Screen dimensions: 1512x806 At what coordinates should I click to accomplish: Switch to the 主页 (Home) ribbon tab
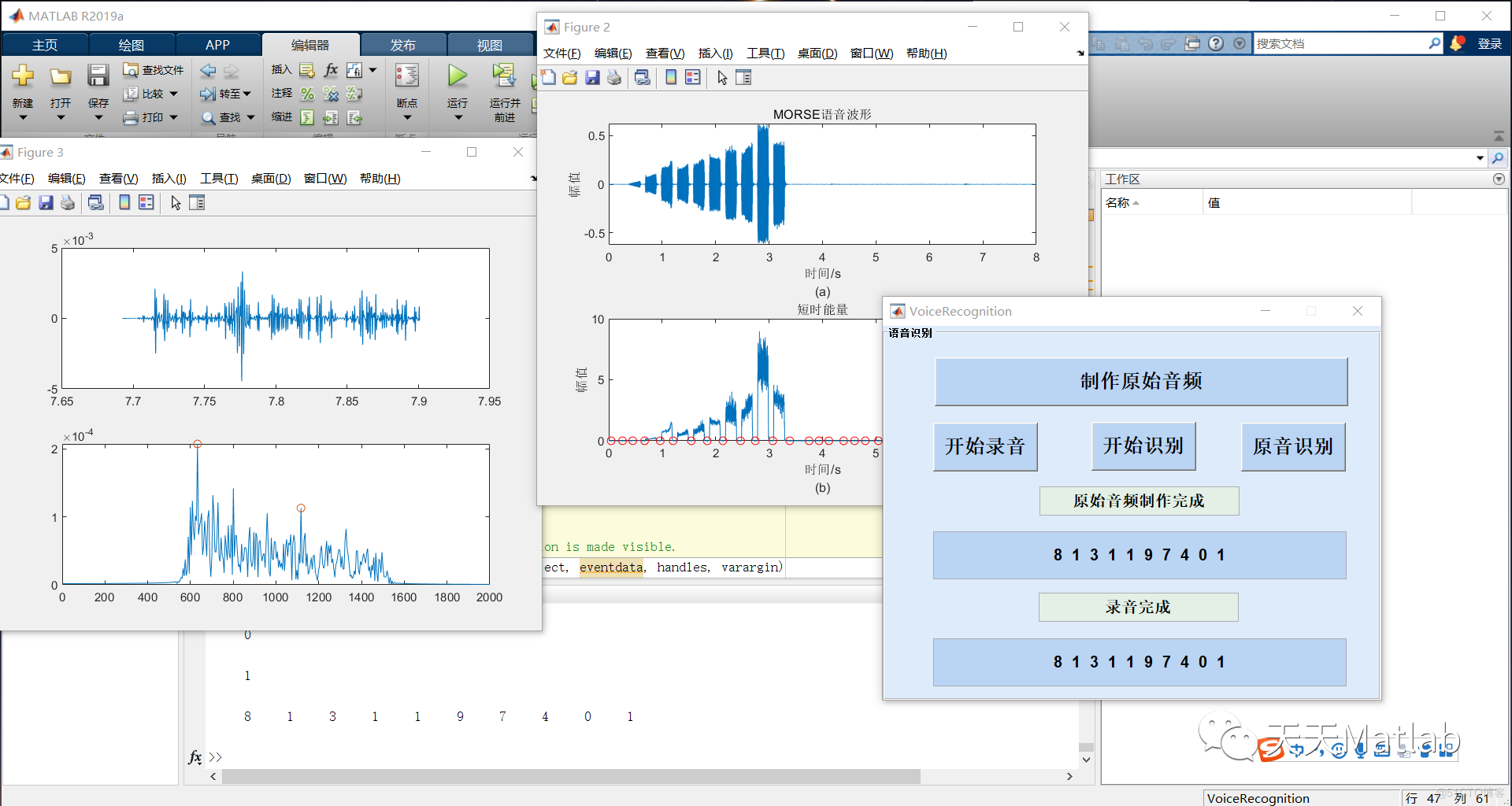tap(44, 45)
